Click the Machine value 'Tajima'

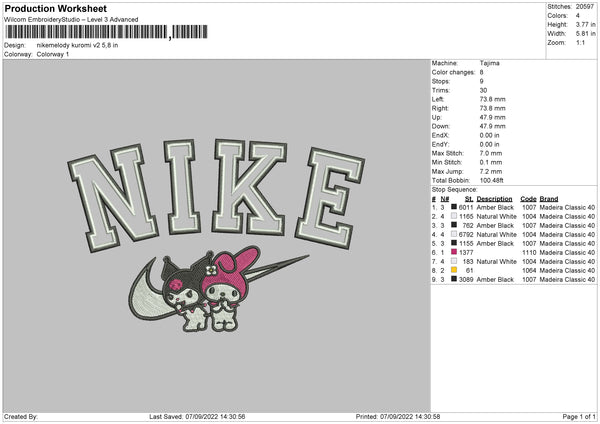click(x=489, y=63)
